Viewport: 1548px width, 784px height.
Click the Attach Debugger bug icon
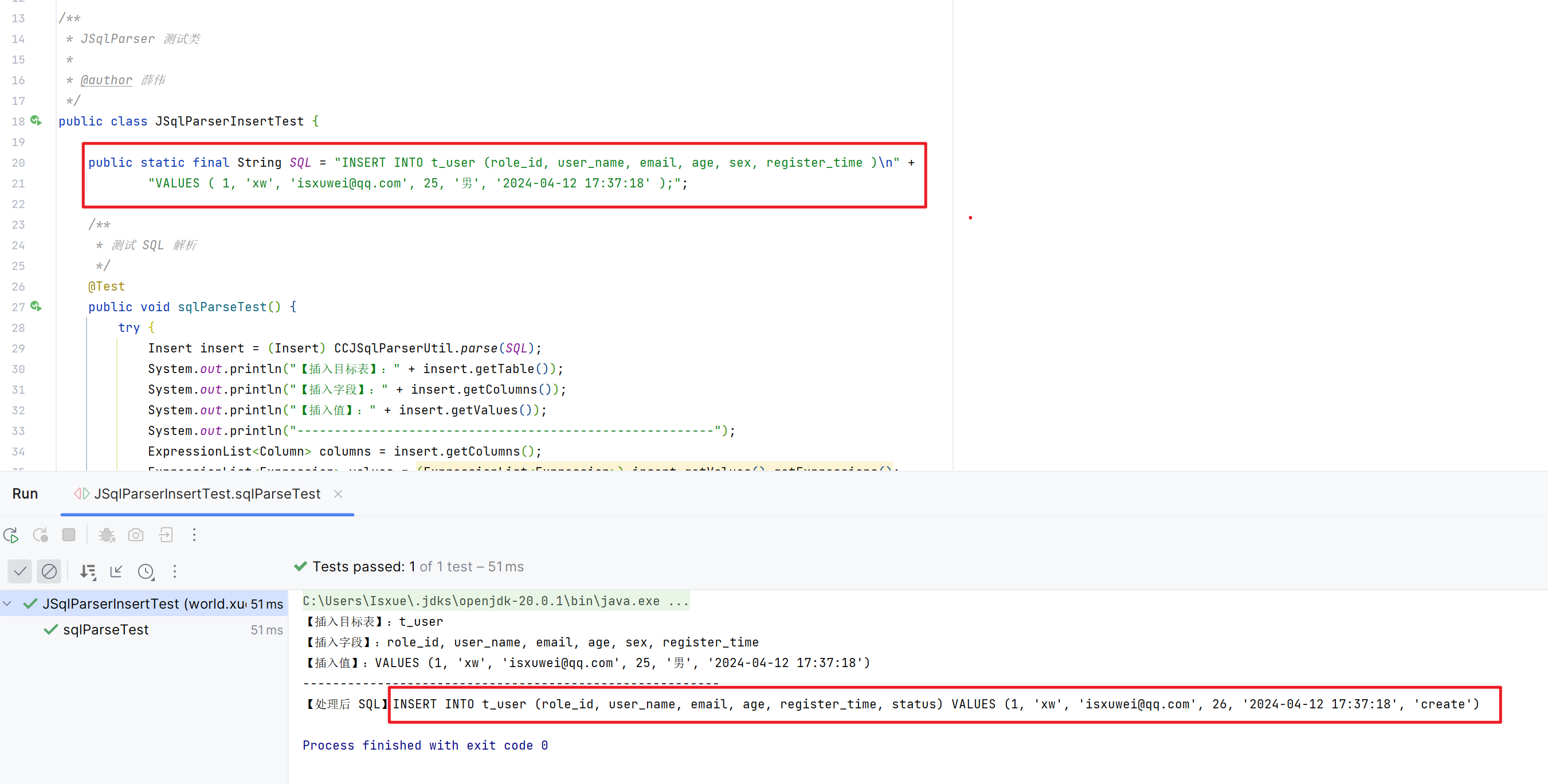tap(107, 535)
